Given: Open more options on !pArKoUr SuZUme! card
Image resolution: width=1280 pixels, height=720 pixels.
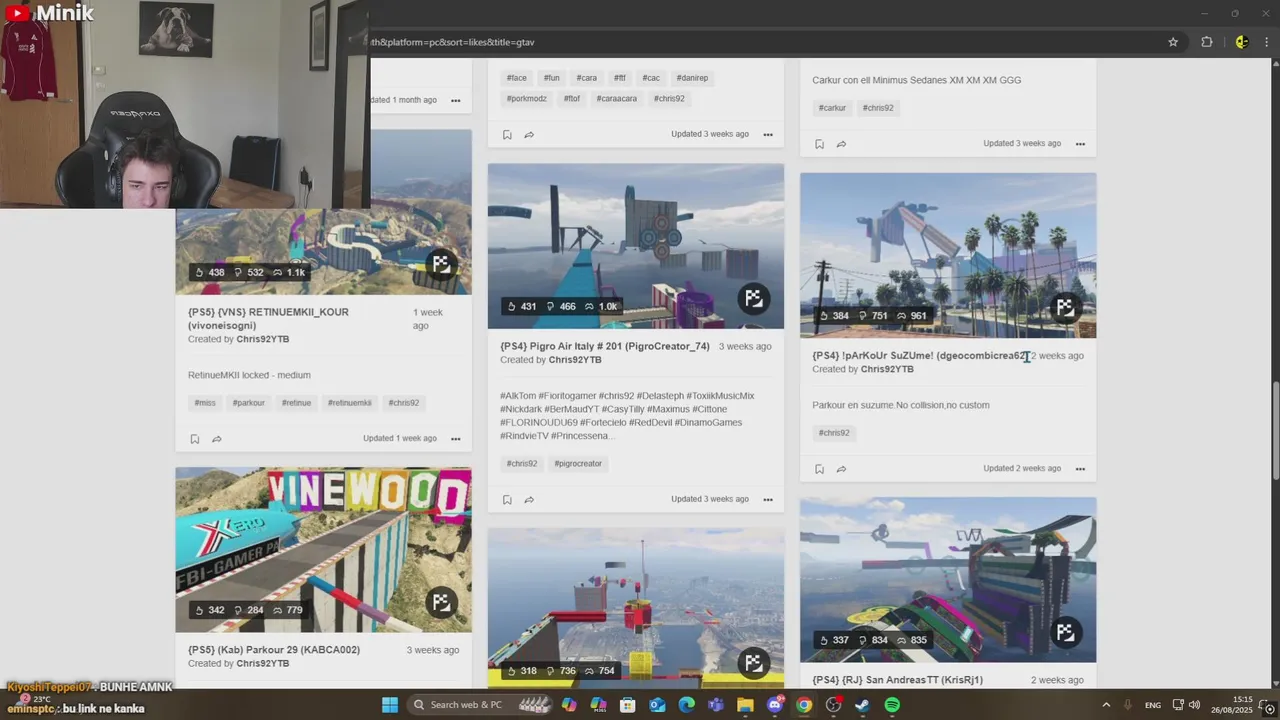Looking at the screenshot, I should pyautogui.click(x=1080, y=469).
